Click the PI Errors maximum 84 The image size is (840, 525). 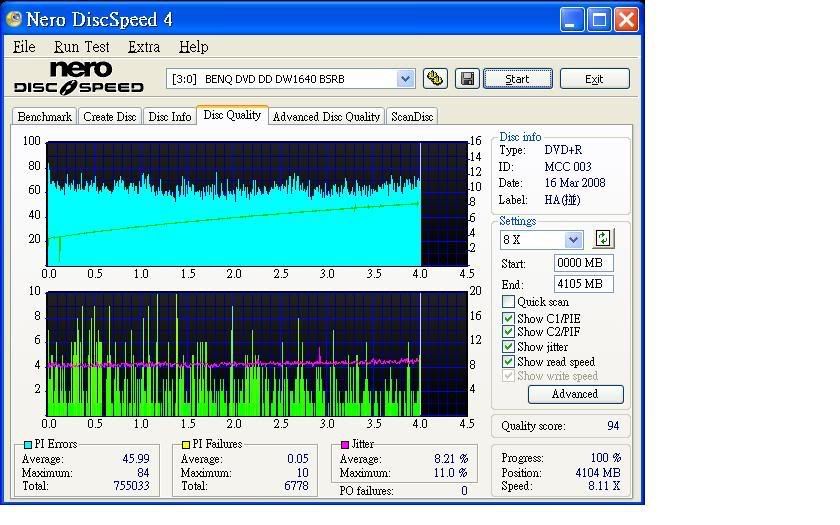coord(143,473)
